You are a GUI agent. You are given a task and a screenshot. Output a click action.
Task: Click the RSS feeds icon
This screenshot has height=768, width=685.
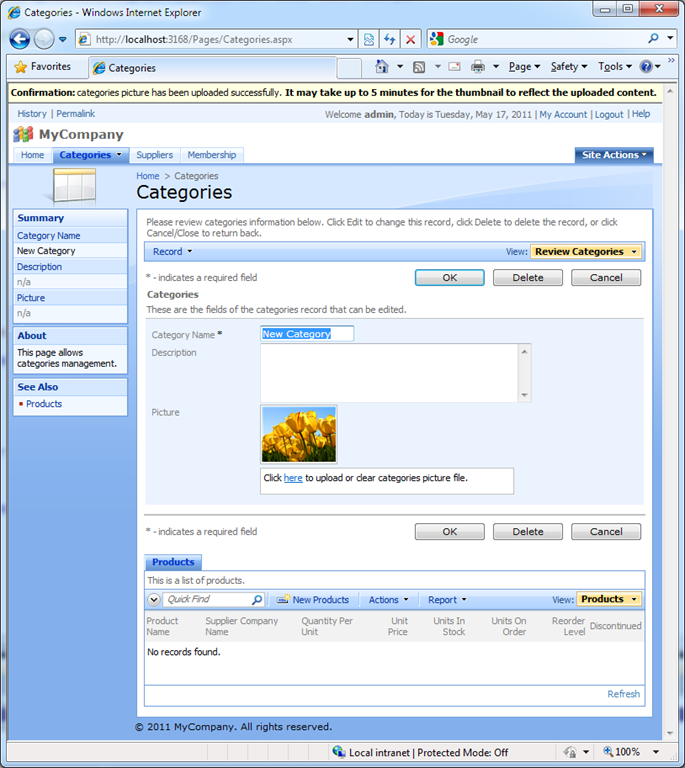[419, 67]
